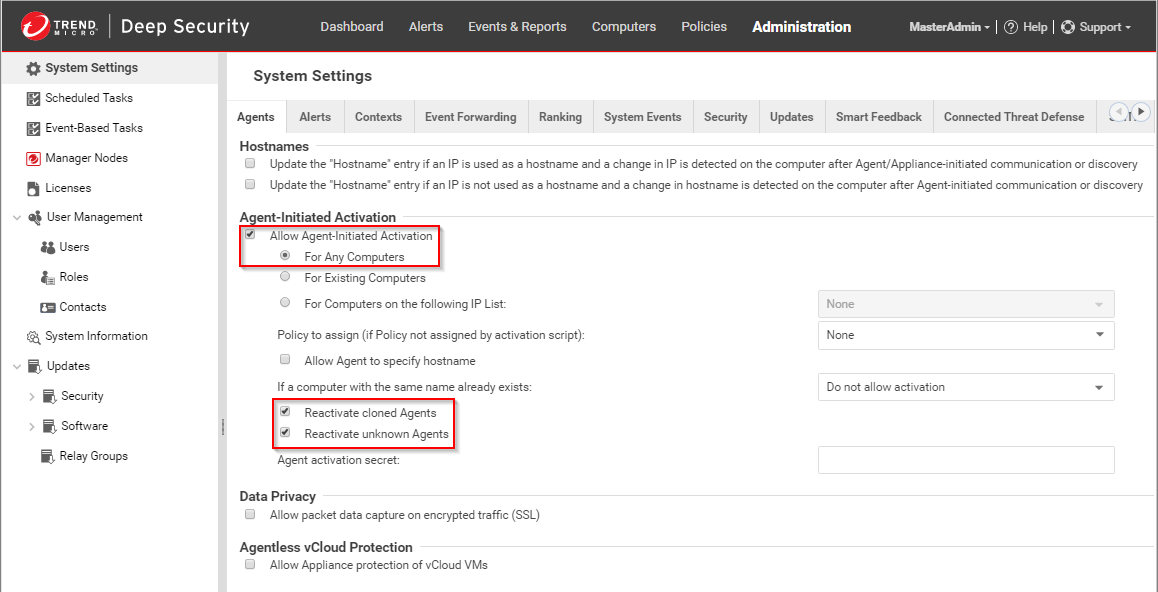Expand the Security updates tree node
Image resolution: width=1158 pixels, height=592 pixels.
31,397
